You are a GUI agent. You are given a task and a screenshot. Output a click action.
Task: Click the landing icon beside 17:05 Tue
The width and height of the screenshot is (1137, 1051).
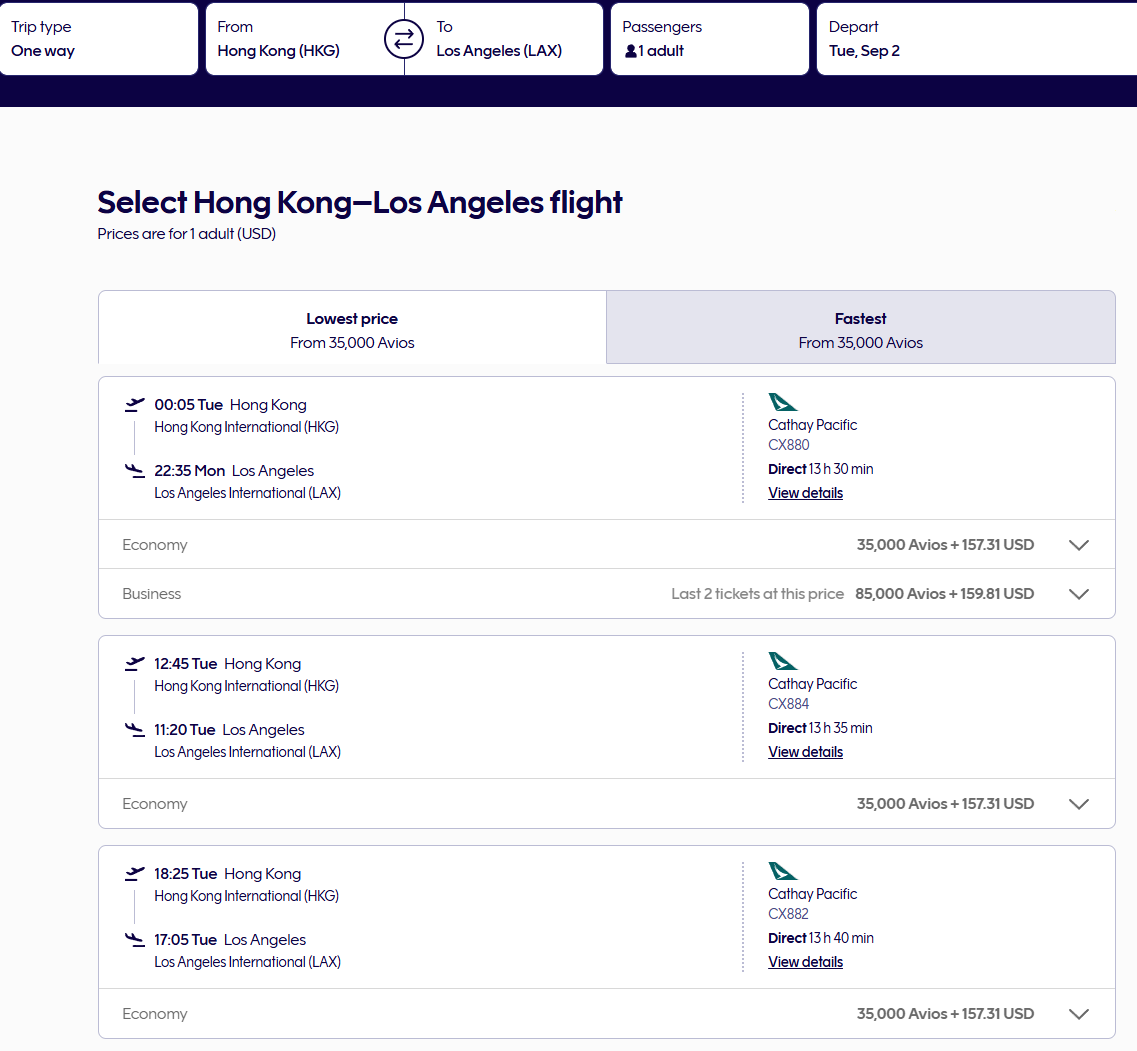pos(134,939)
